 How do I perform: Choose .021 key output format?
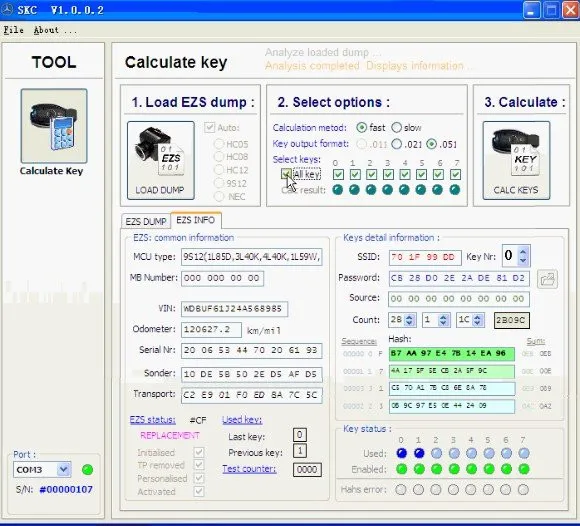(397, 144)
